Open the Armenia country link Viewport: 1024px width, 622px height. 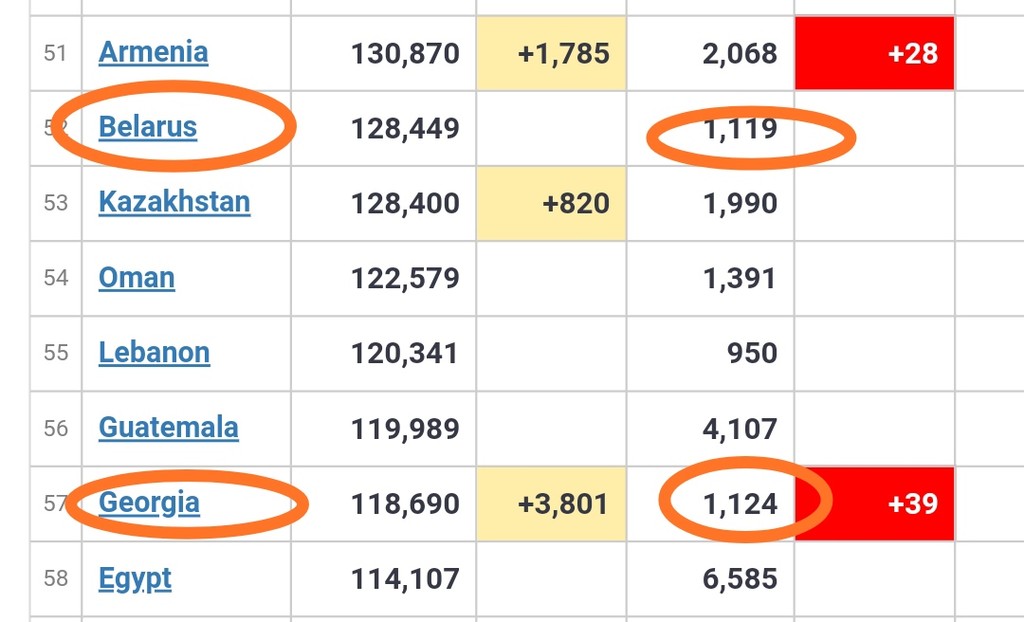point(153,52)
